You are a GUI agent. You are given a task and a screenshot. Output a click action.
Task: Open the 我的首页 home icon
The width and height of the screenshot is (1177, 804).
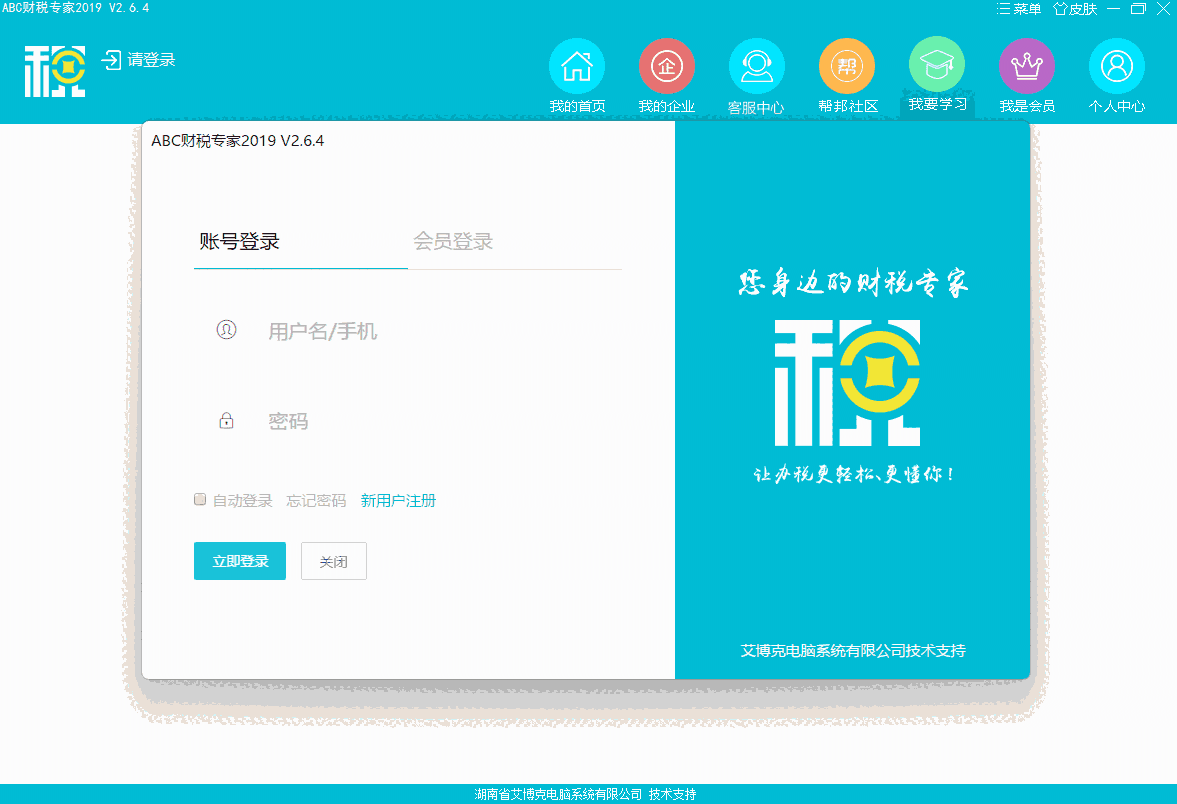click(x=576, y=66)
